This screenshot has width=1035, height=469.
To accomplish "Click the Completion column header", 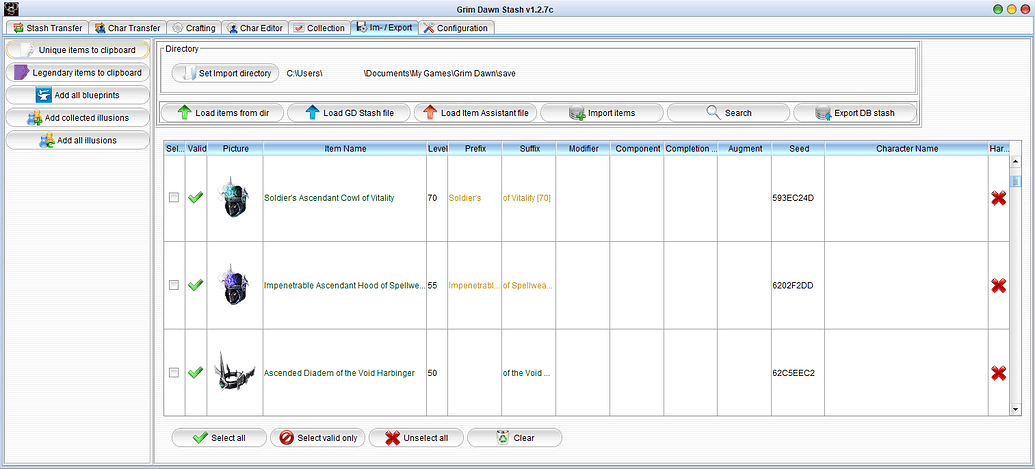I will [690, 149].
